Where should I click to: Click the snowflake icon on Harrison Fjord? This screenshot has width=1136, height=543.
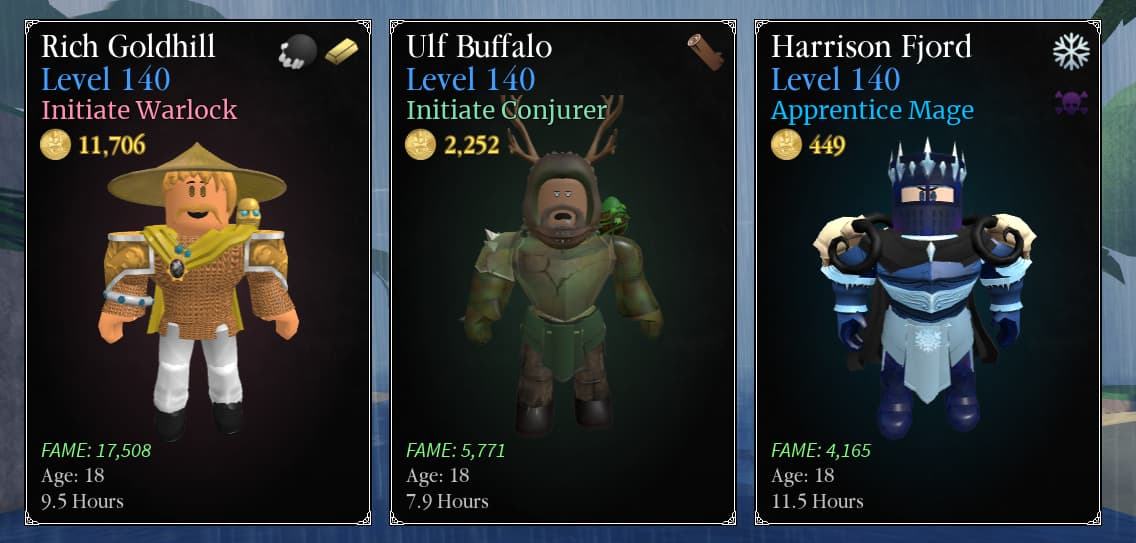(1071, 51)
